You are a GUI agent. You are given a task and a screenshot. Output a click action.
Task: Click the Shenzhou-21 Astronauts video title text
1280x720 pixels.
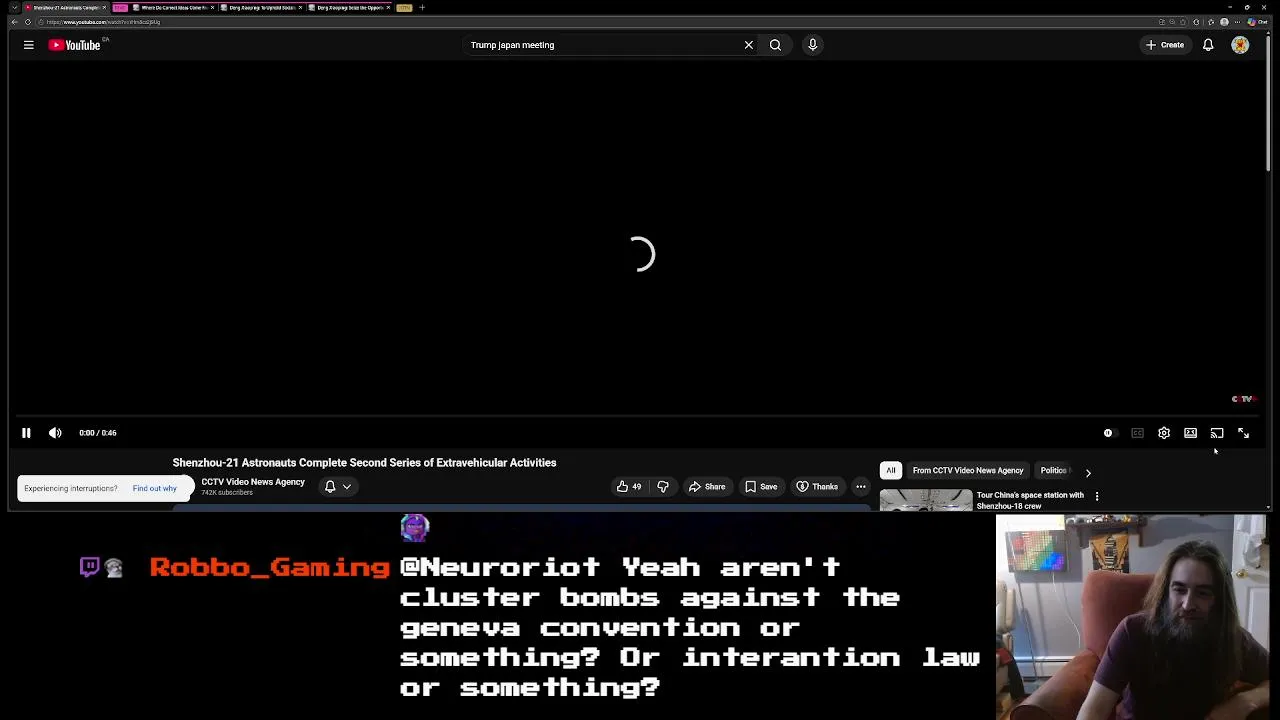364,463
